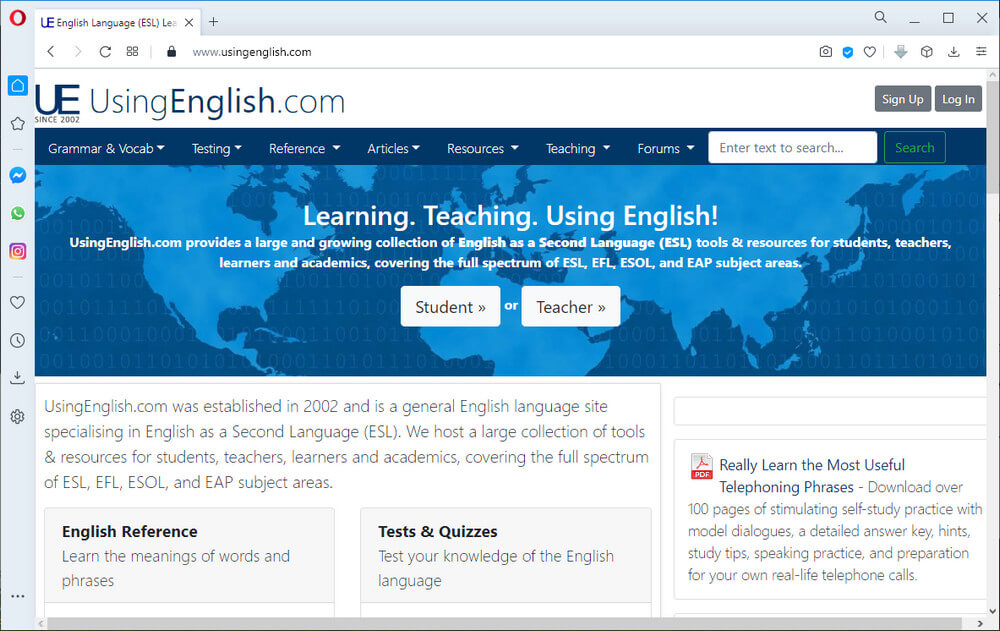The height and width of the screenshot is (631, 1000).
Task: Expand Grammar & Vocab menu
Action: (x=107, y=148)
